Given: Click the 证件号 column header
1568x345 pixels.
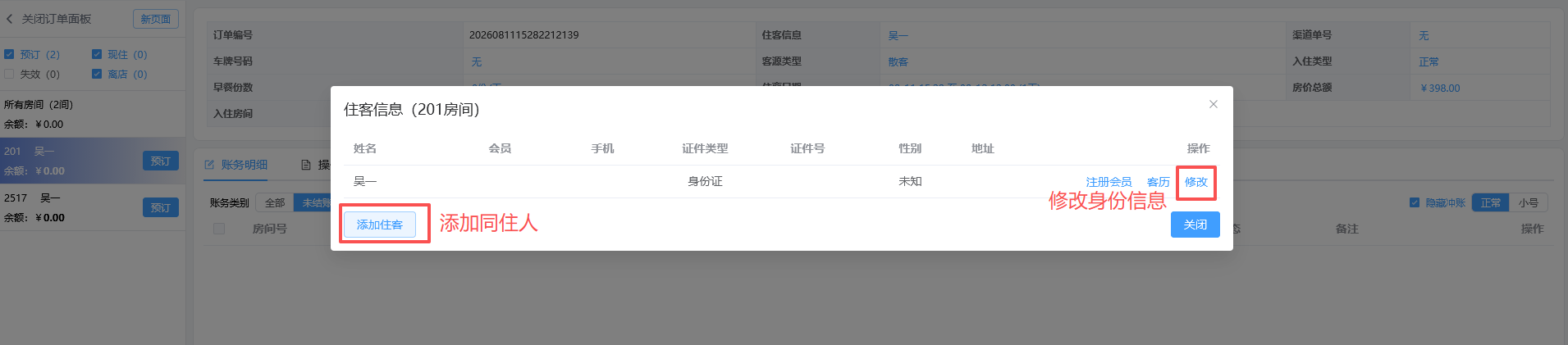Looking at the screenshot, I should click(x=807, y=148).
